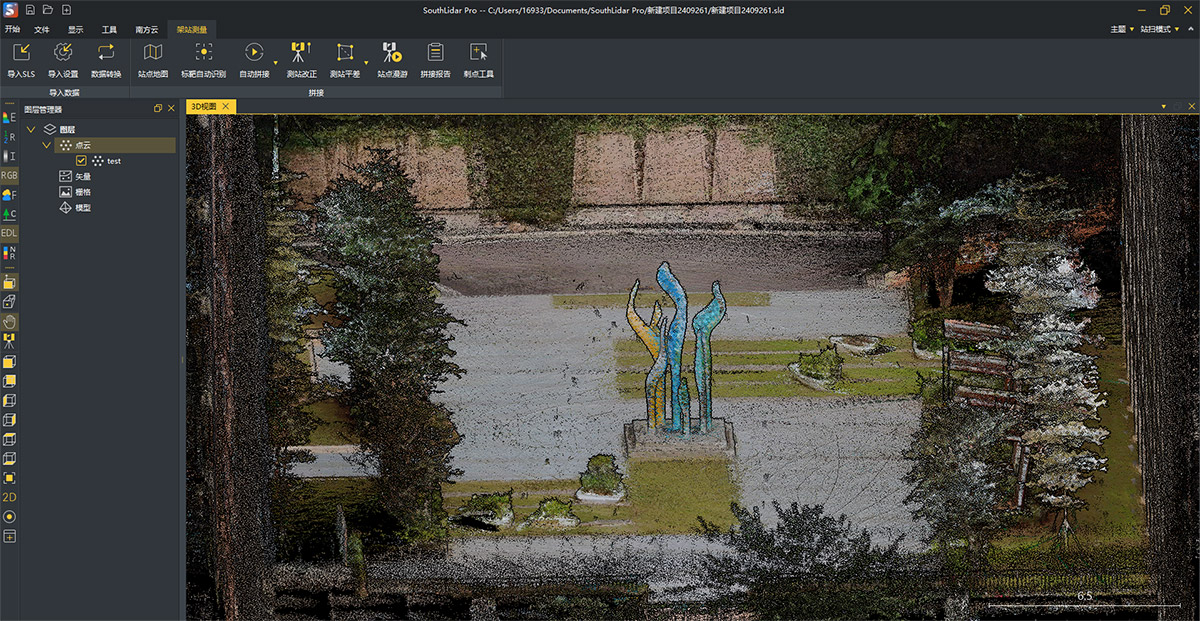Open the 自动拼接 dropdown arrow

pos(276,62)
